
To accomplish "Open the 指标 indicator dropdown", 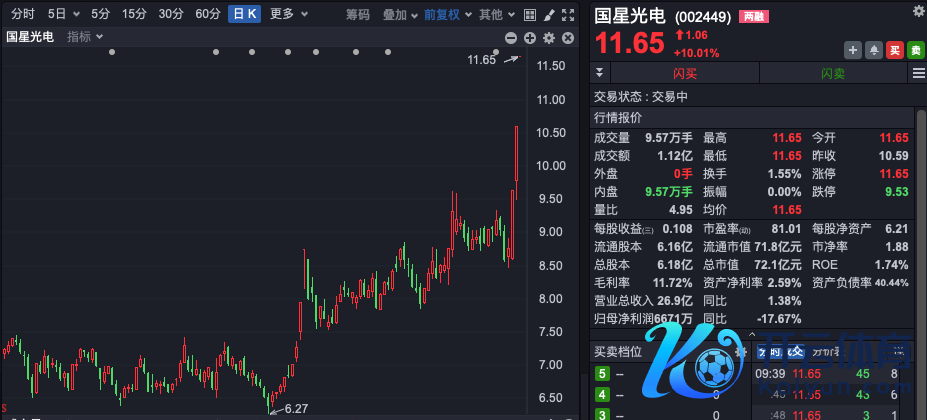I will (x=85, y=37).
